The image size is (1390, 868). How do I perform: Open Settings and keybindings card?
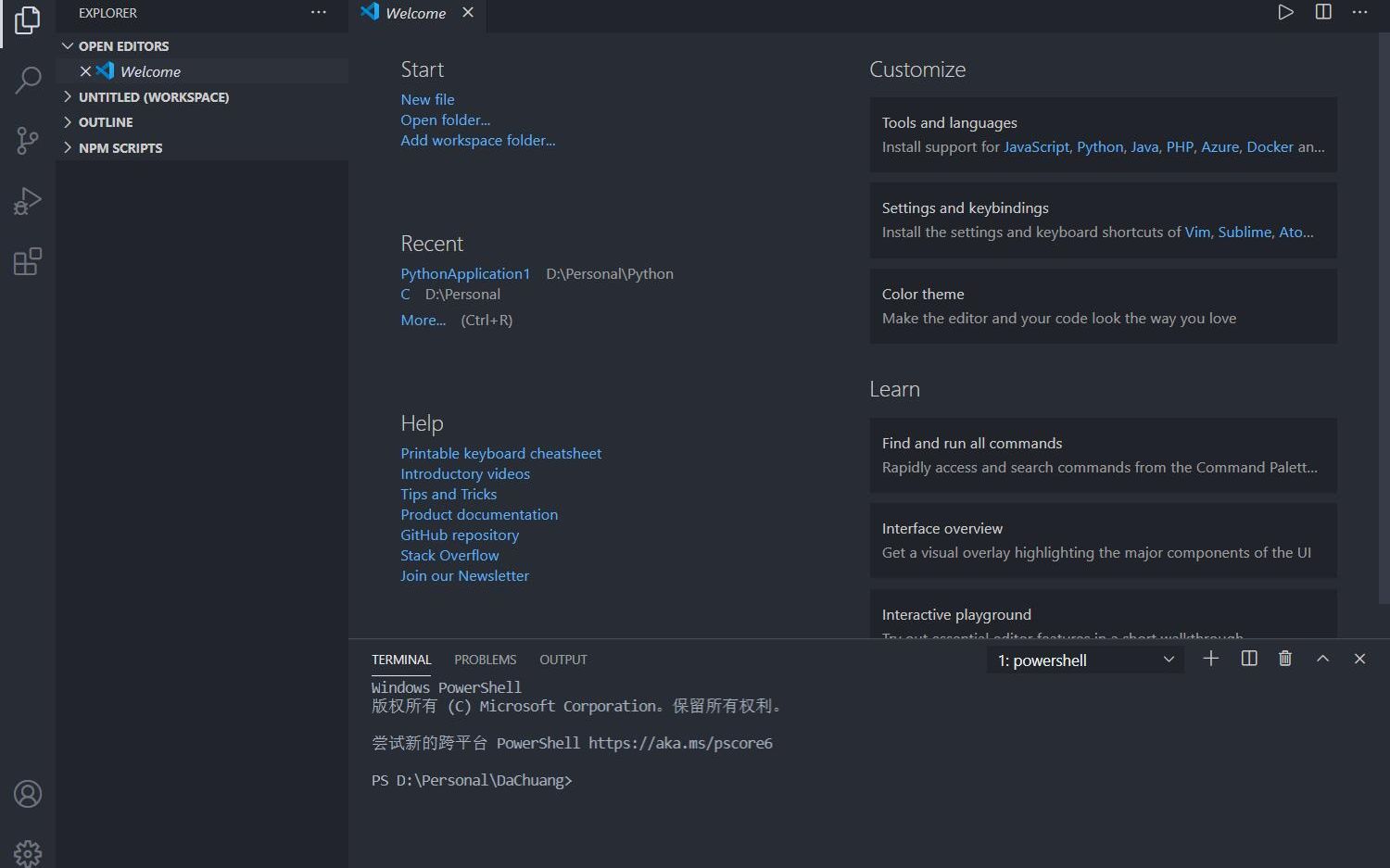point(1103,220)
